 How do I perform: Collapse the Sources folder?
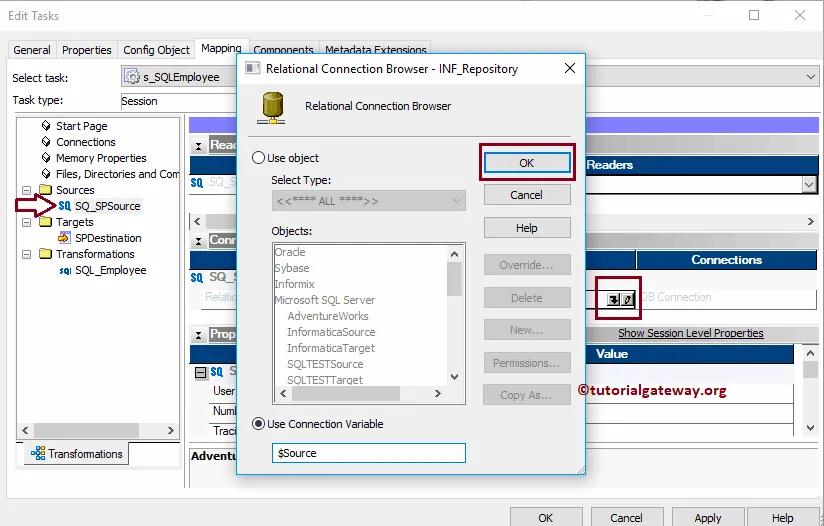pos(27,190)
